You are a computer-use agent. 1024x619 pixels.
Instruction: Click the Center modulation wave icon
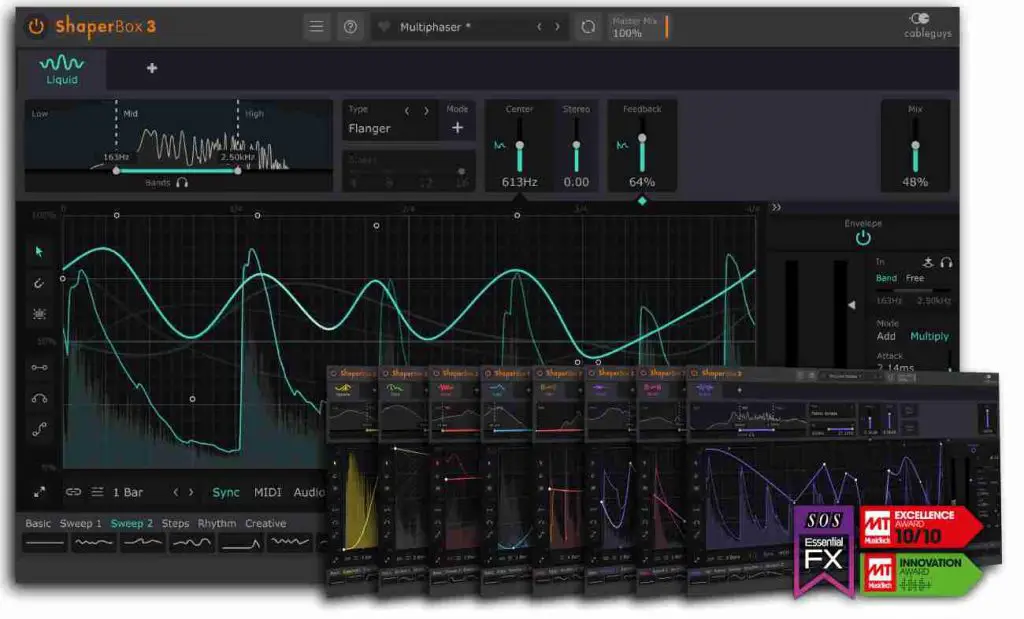(500, 146)
